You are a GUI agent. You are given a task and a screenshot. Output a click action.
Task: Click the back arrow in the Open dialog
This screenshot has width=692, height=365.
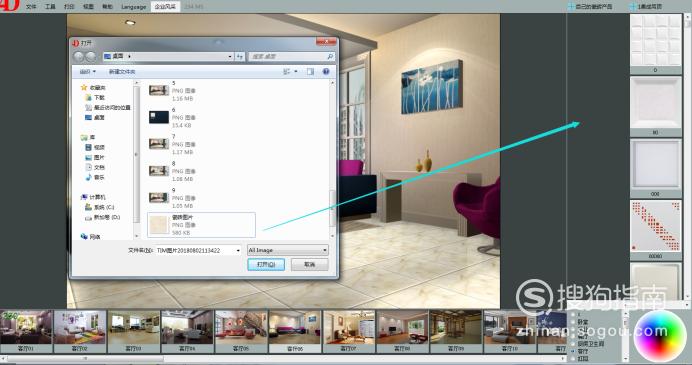tap(78, 56)
